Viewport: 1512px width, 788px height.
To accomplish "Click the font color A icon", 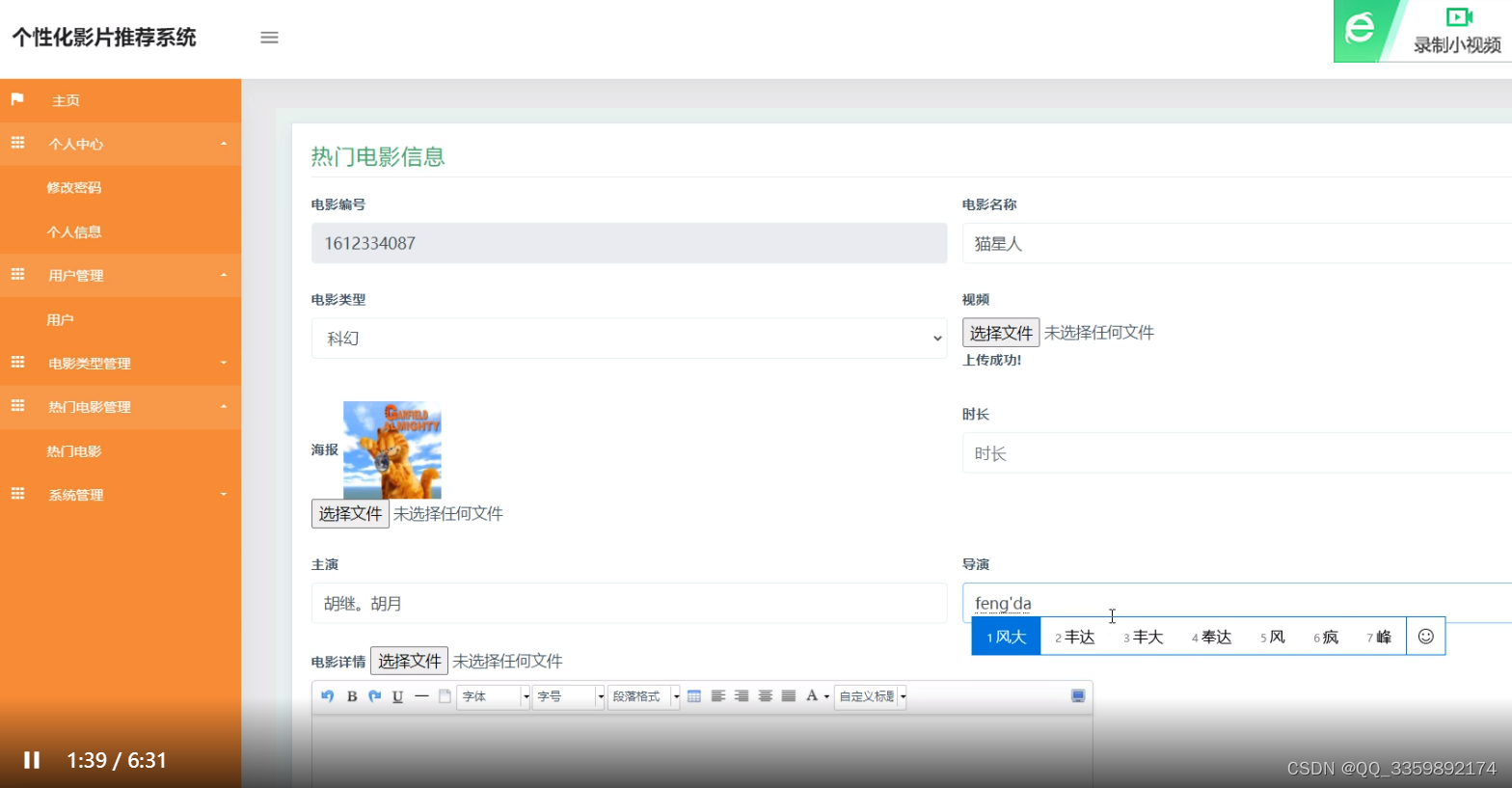I will [x=812, y=696].
